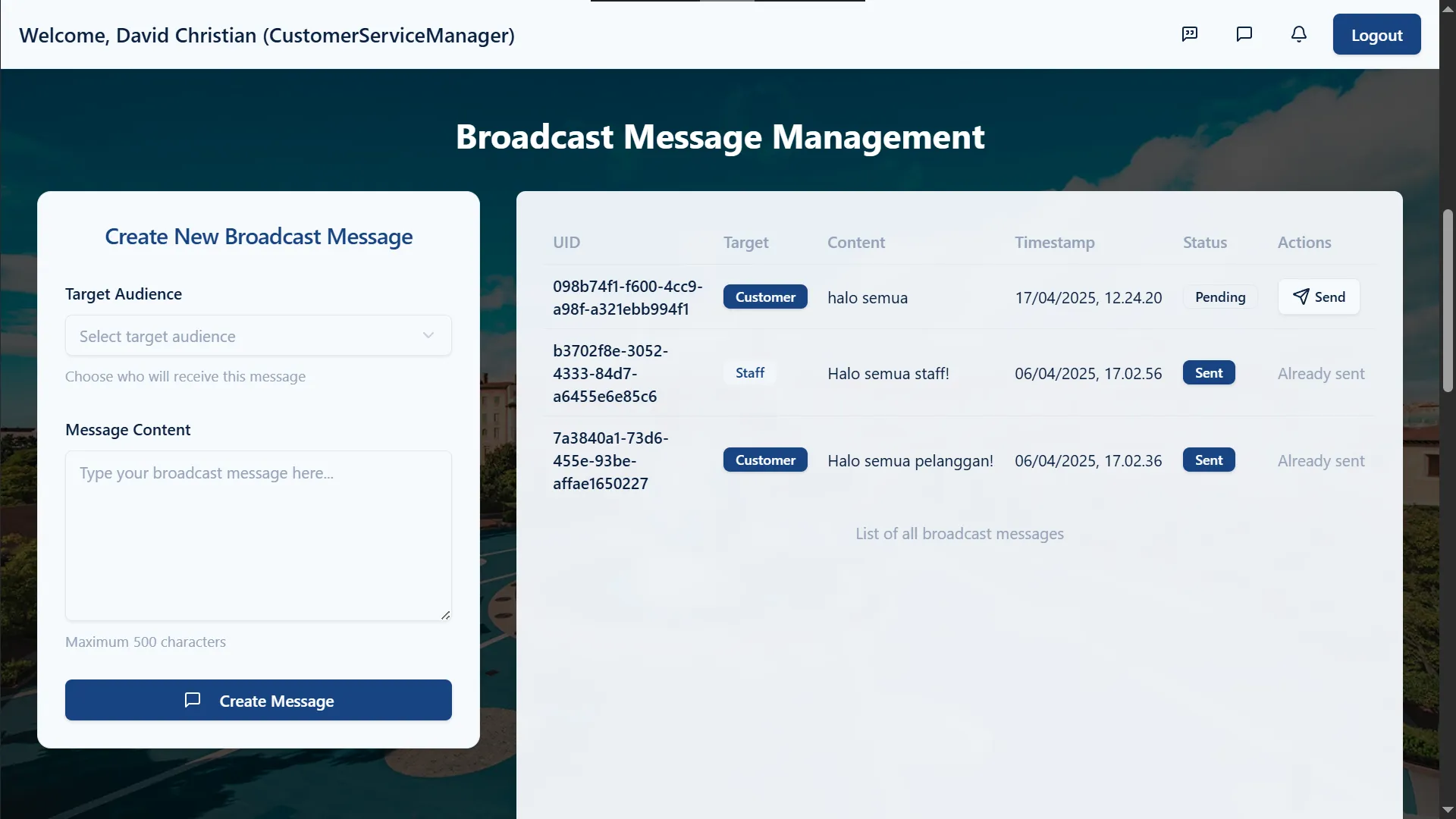Click the chevron in Target Audience field

coord(428,335)
